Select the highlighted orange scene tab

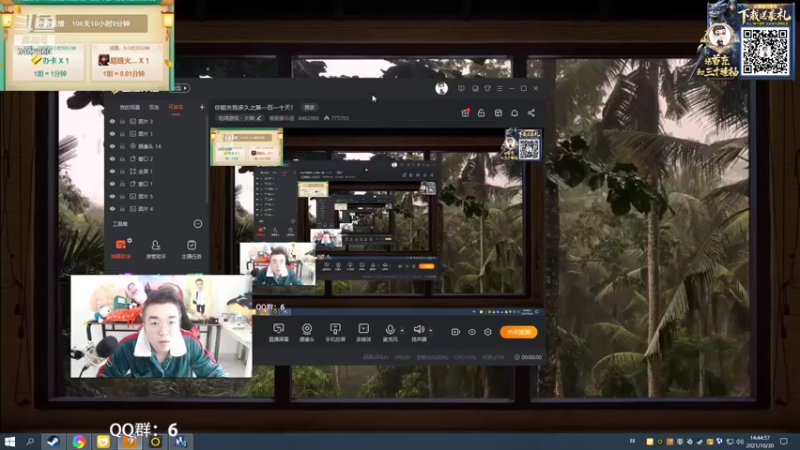click(x=176, y=108)
